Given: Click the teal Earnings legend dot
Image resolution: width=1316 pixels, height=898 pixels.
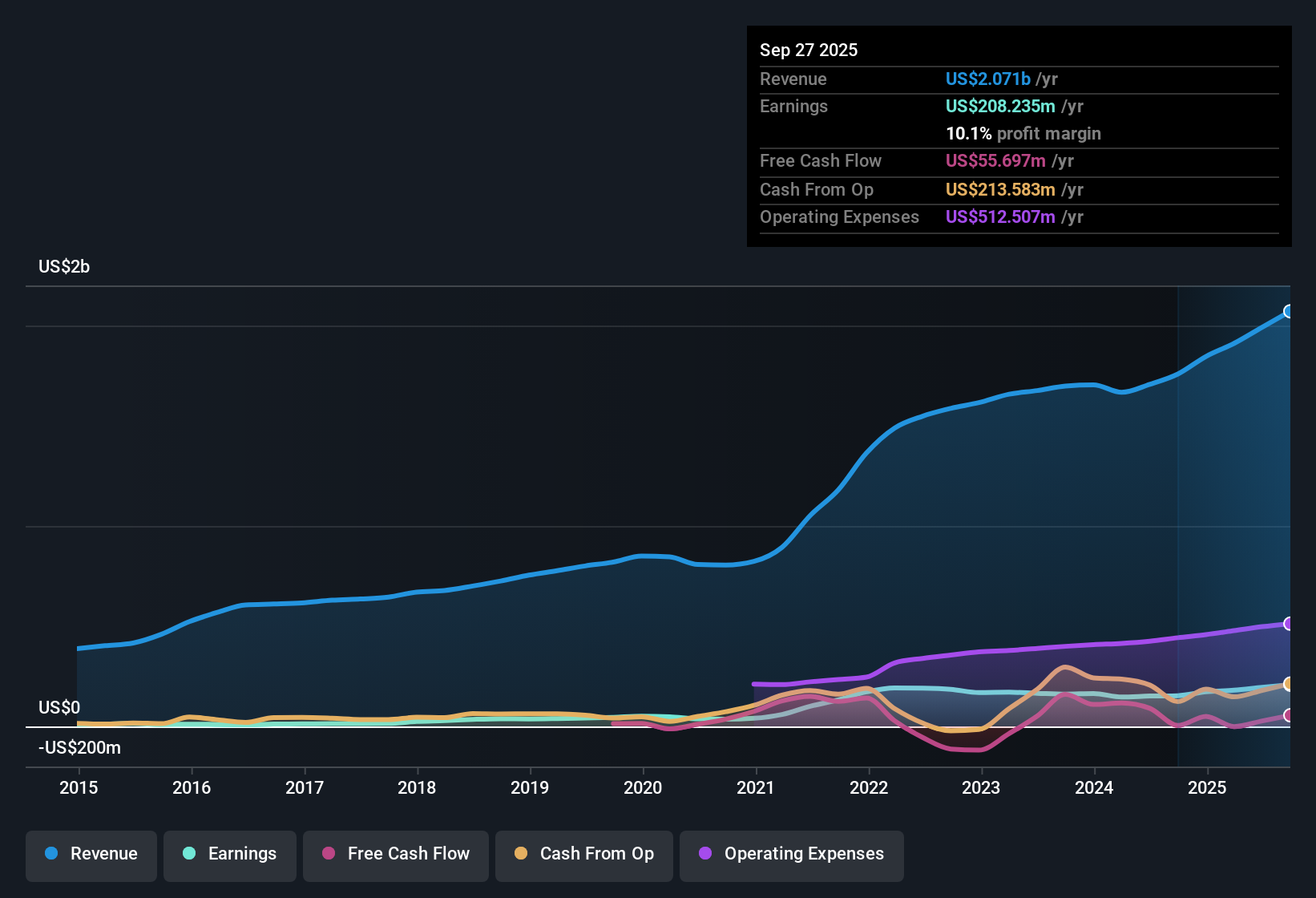Looking at the screenshot, I should pos(189,854).
